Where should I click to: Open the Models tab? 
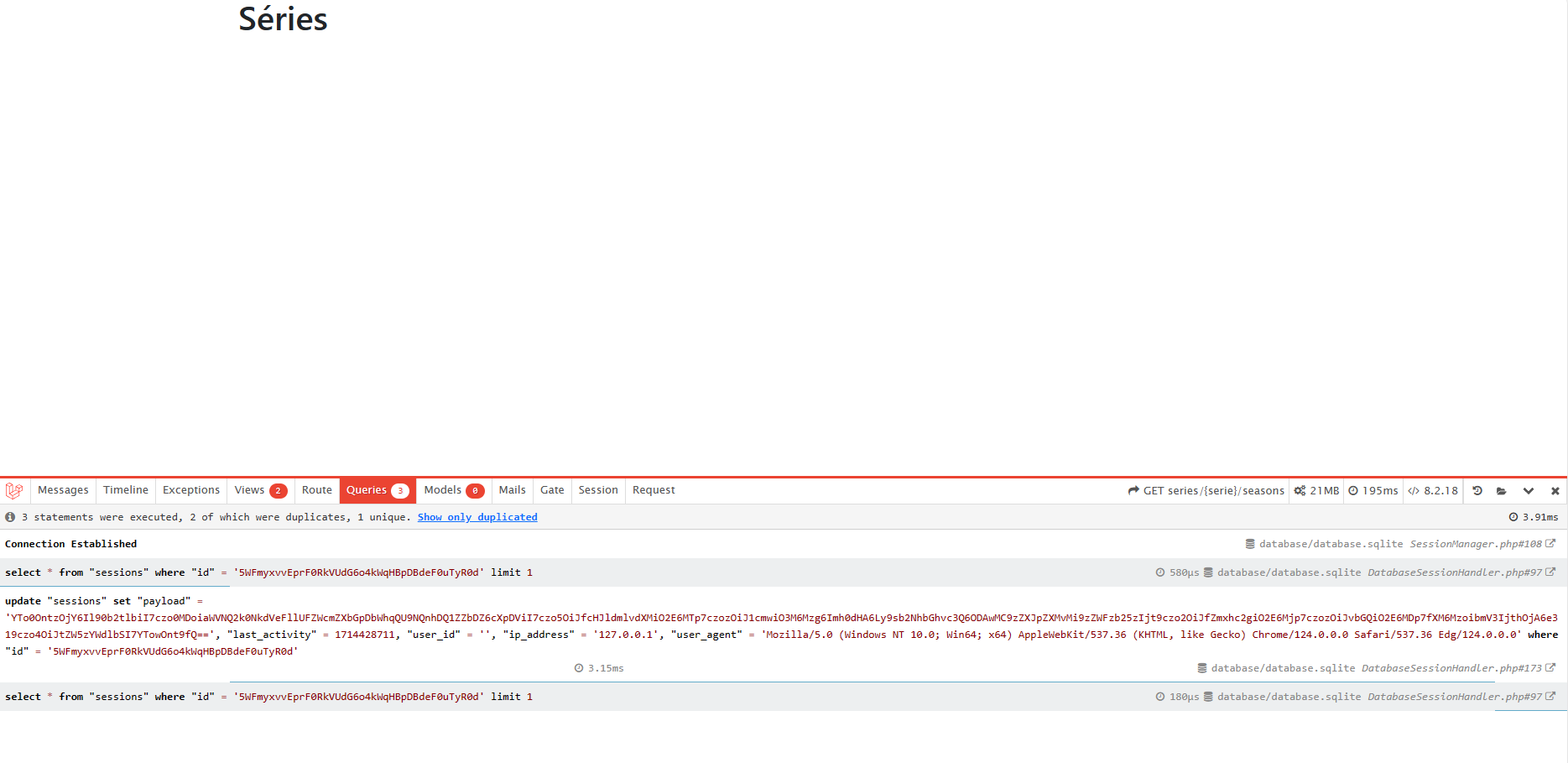(x=453, y=490)
